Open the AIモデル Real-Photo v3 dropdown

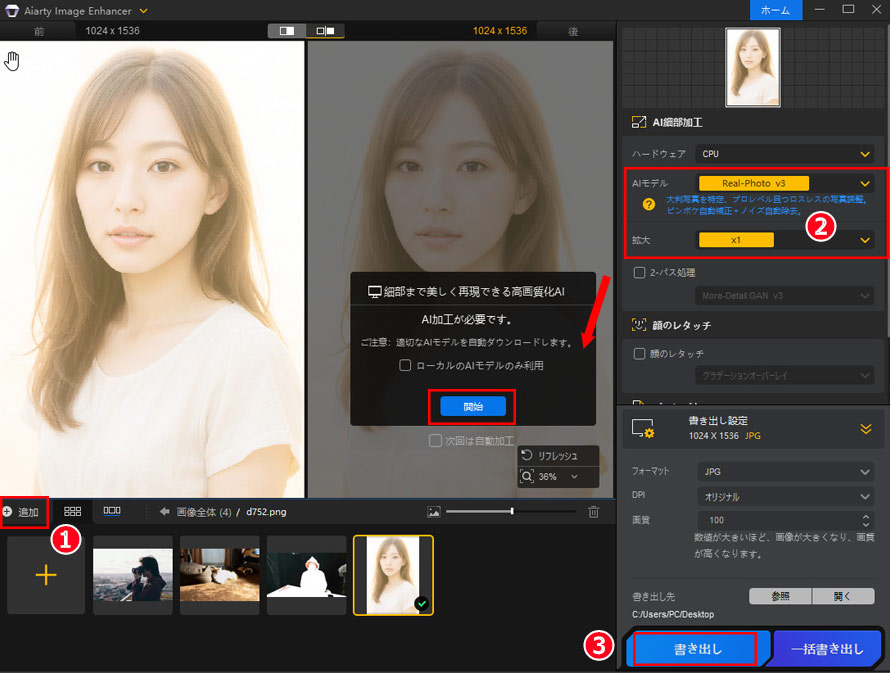785,184
